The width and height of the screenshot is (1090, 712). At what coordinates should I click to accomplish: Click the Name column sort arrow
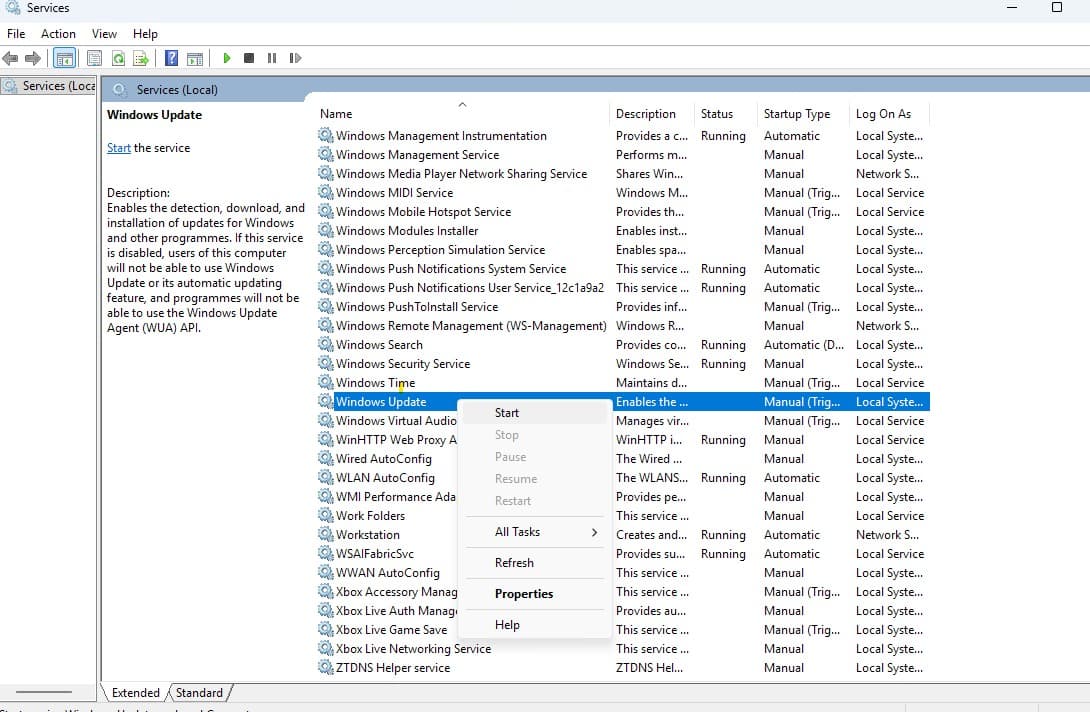[x=462, y=103]
